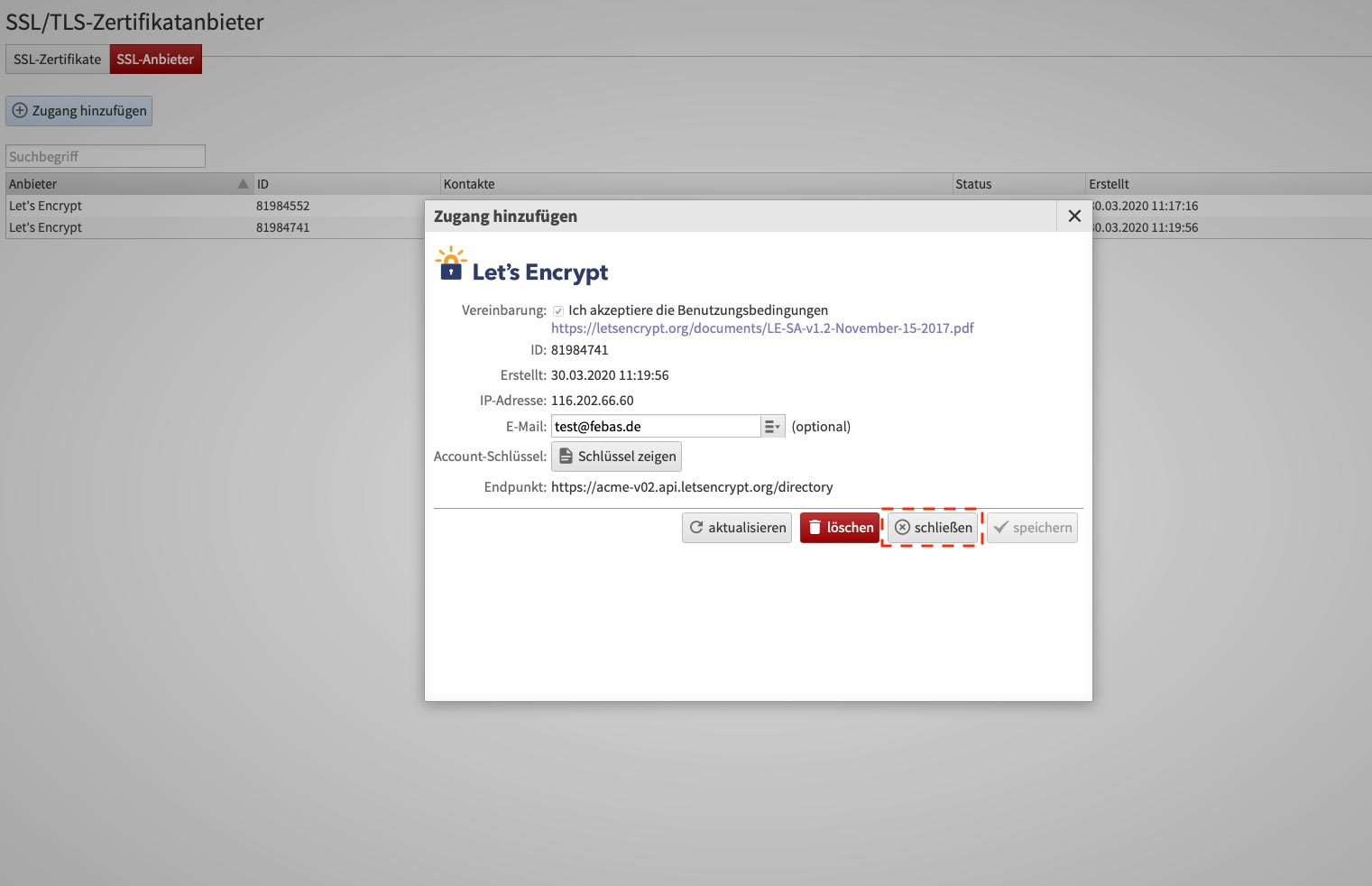
Task: Close the Zugang hinzufügen dialog with X
Action: coord(1074,217)
